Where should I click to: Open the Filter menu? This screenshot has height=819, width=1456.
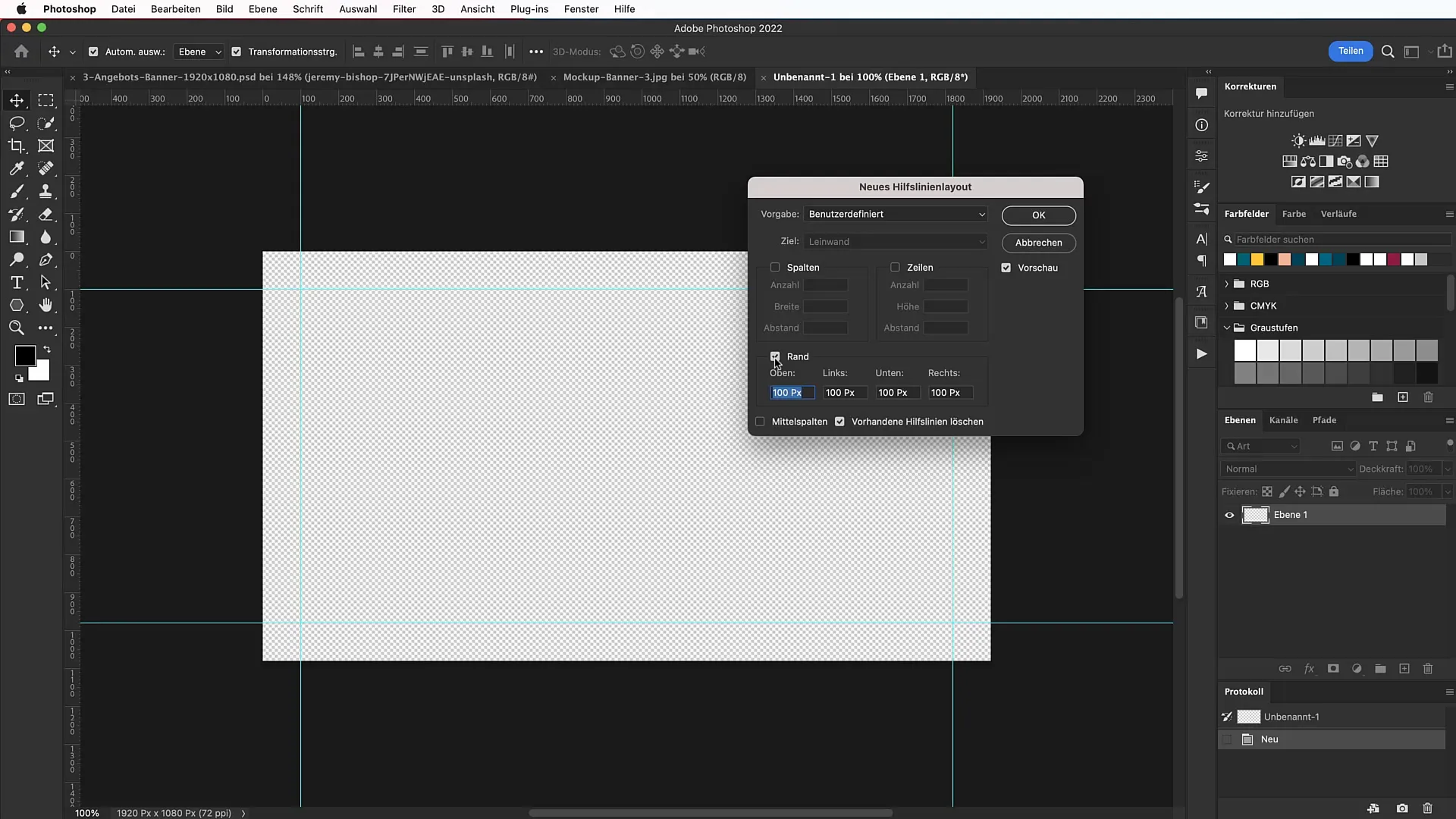tap(404, 9)
